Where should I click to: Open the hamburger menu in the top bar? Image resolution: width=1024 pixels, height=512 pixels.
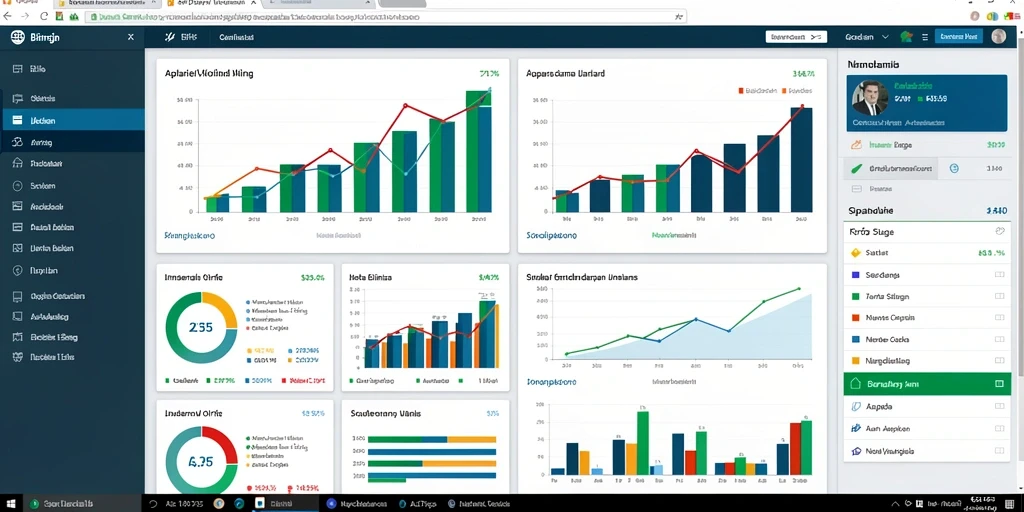[924, 38]
